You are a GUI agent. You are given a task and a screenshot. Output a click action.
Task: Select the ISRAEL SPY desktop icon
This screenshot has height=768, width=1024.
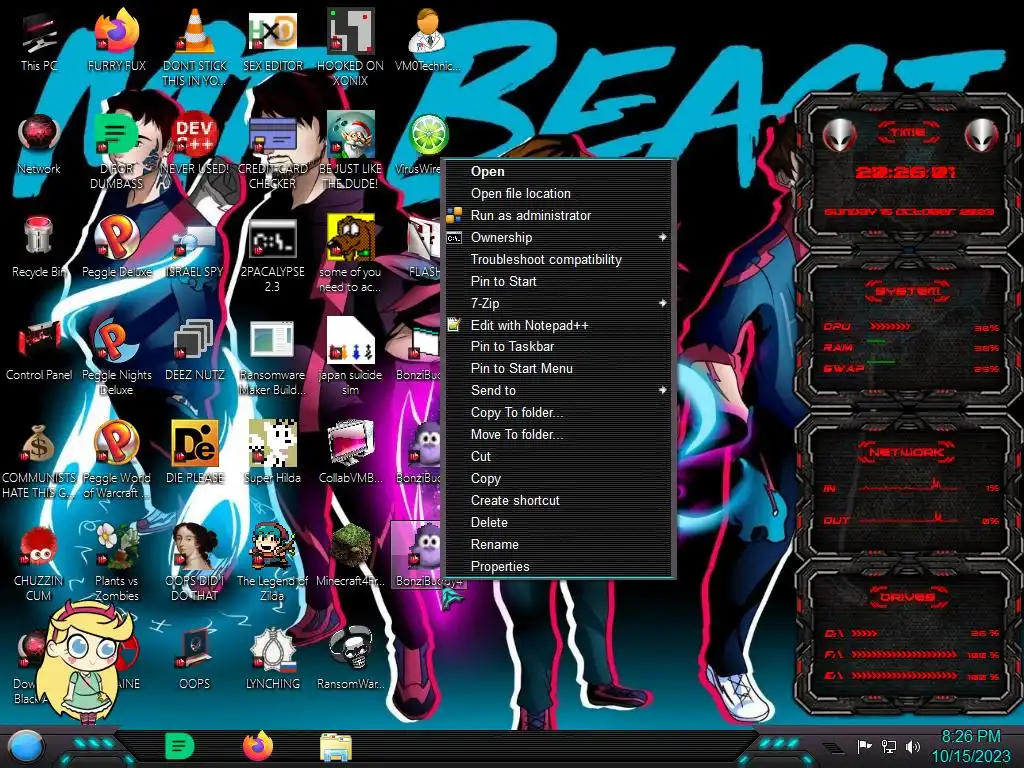[195, 251]
